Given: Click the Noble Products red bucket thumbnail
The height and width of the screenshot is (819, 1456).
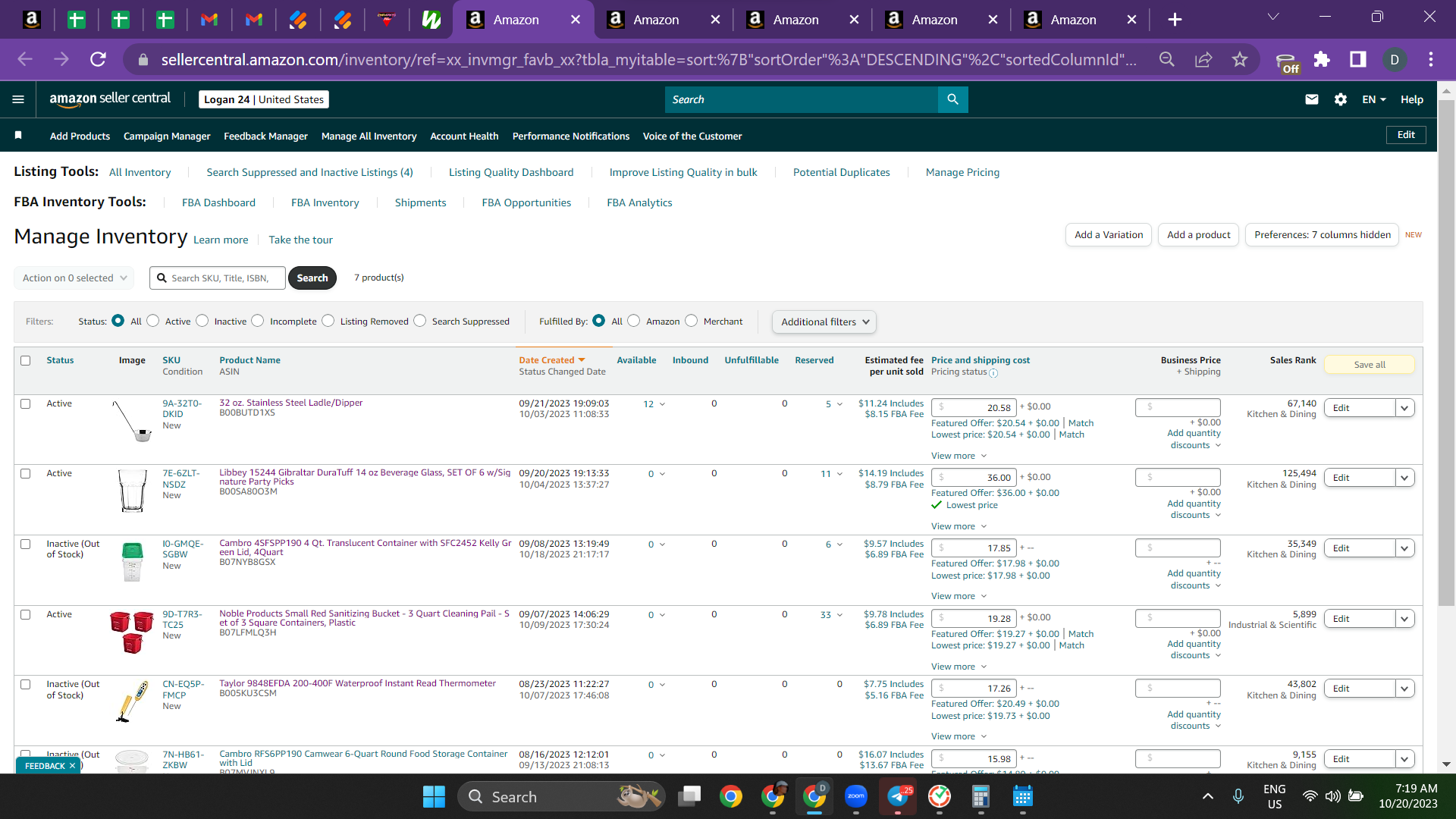Looking at the screenshot, I should [x=132, y=632].
